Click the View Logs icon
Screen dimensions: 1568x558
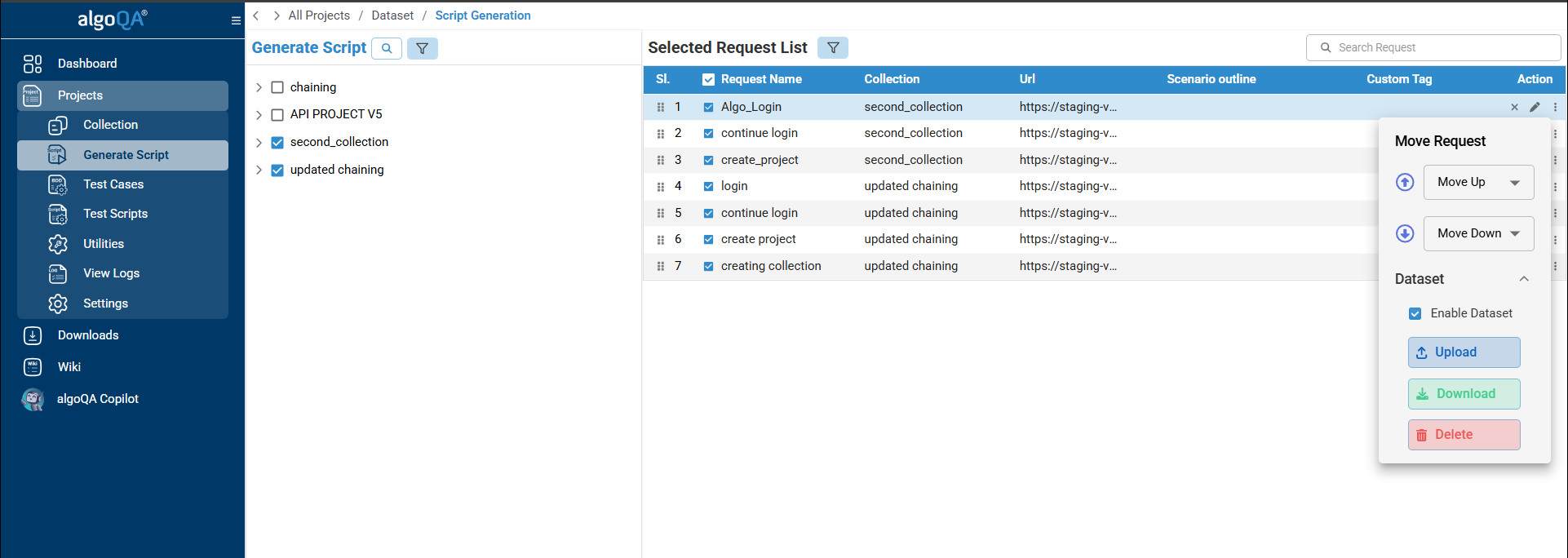[x=58, y=273]
